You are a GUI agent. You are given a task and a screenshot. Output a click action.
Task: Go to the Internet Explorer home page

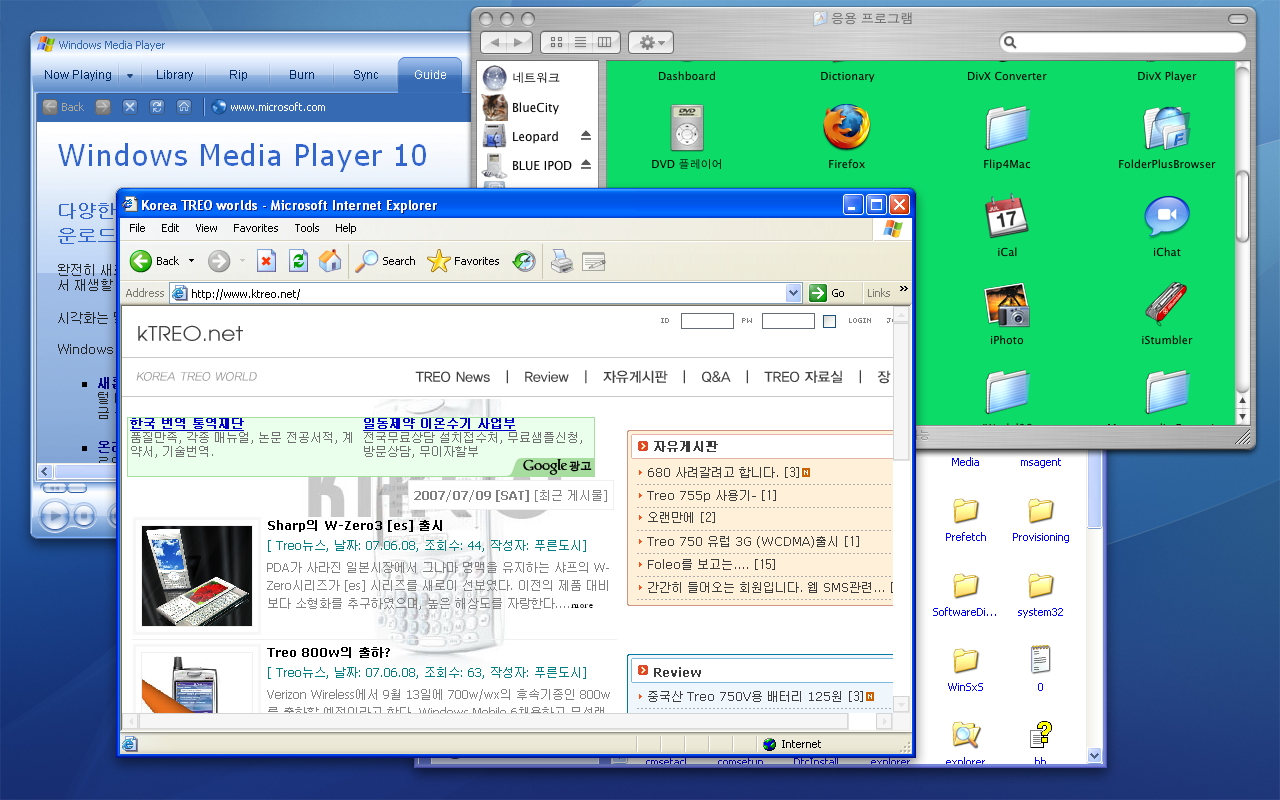coord(330,261)
